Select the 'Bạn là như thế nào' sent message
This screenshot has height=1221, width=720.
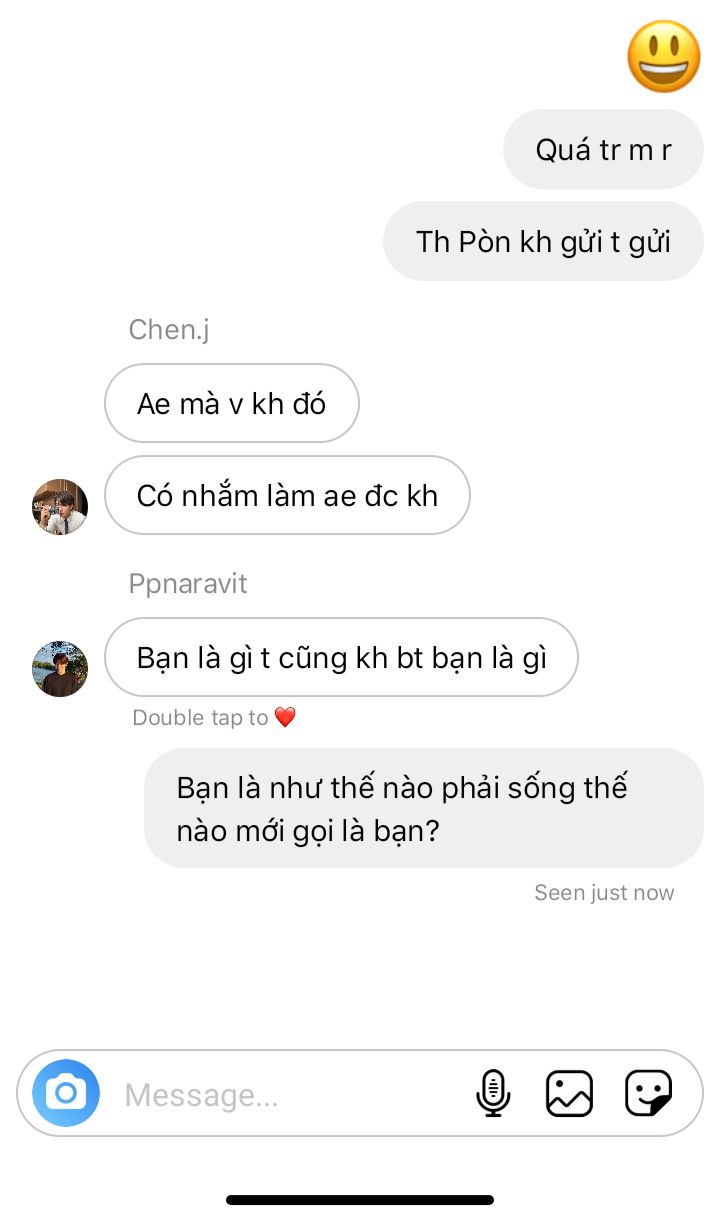tap(424, 808)
